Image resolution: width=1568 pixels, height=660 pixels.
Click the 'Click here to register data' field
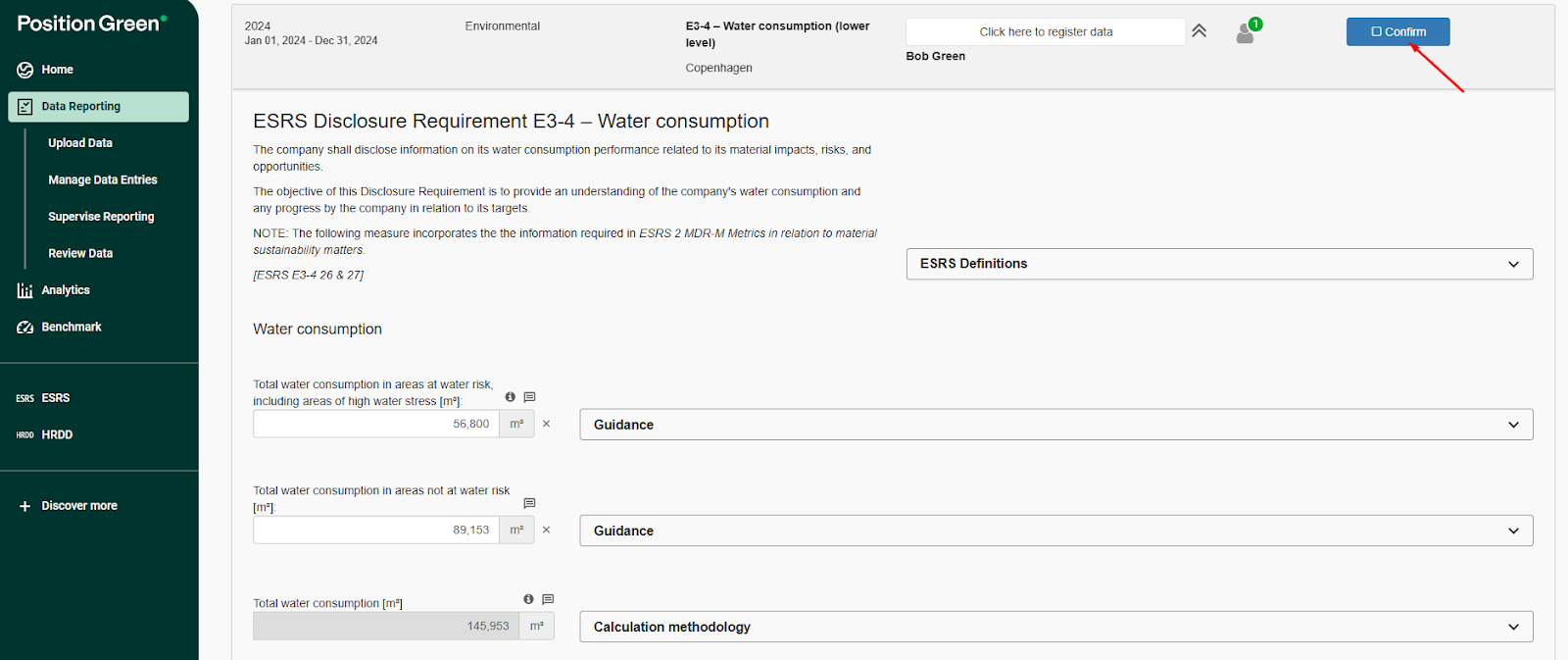[x=1046, y=31]
